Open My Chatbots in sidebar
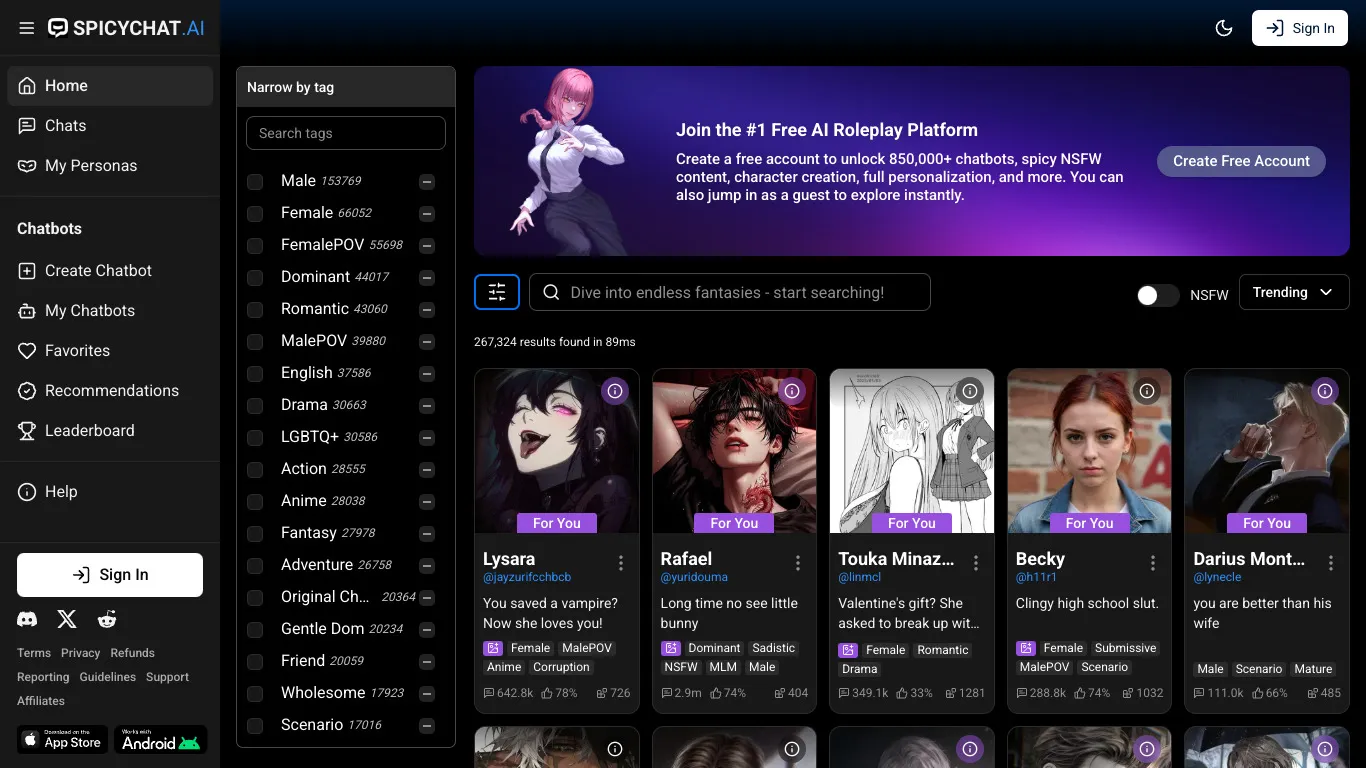Image resolution: width=1366 pixels, height=768 pixels. (110, 311)
